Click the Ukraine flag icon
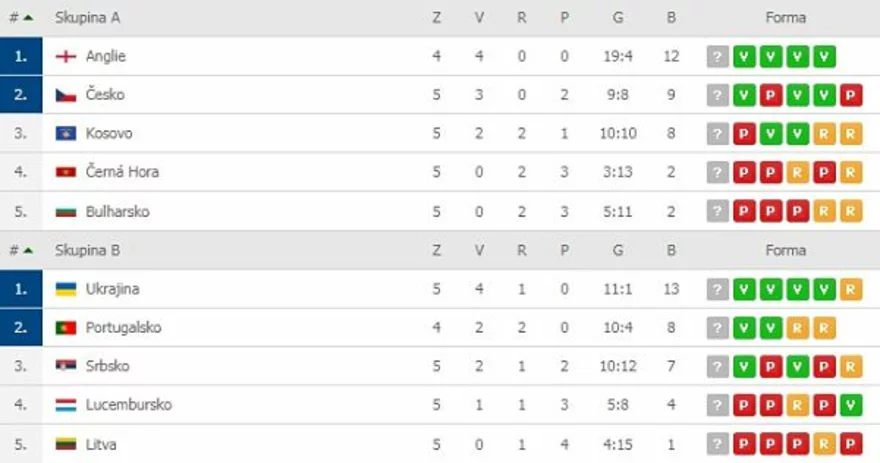Image resolution: width=880 pixels, height=463 pixels. pyautogui.click(x=66, y=289)
